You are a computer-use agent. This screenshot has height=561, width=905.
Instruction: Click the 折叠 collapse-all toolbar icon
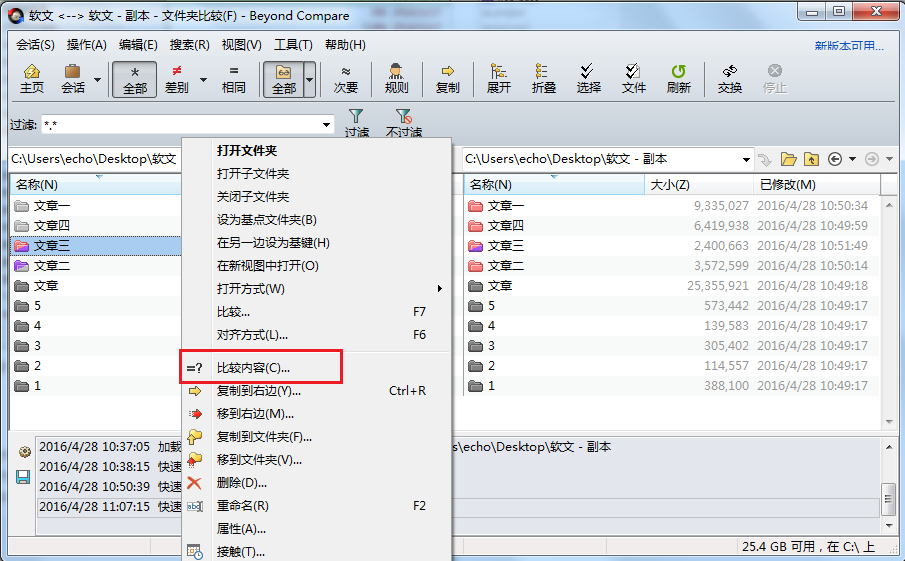click(544, 79)
